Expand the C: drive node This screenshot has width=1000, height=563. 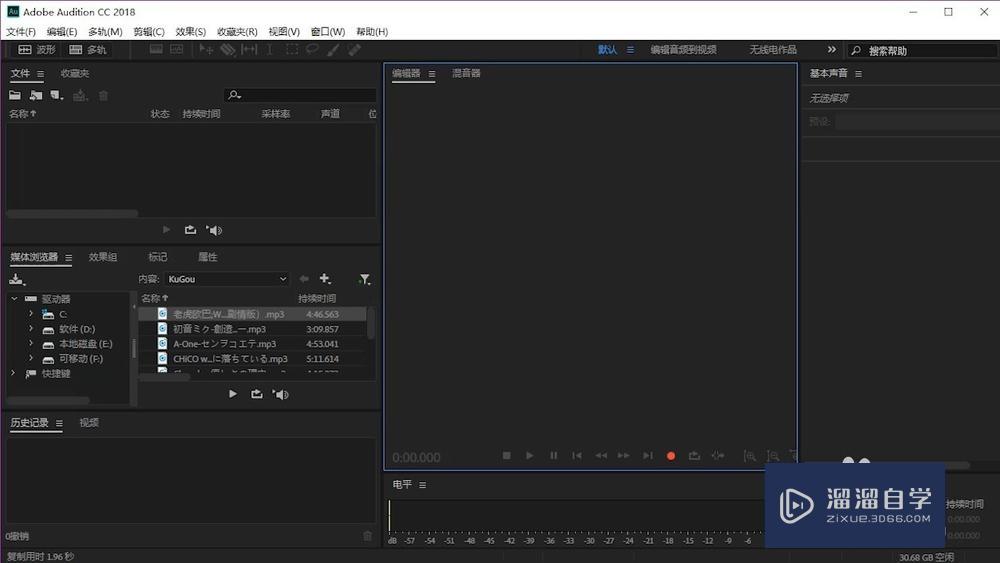31,313
